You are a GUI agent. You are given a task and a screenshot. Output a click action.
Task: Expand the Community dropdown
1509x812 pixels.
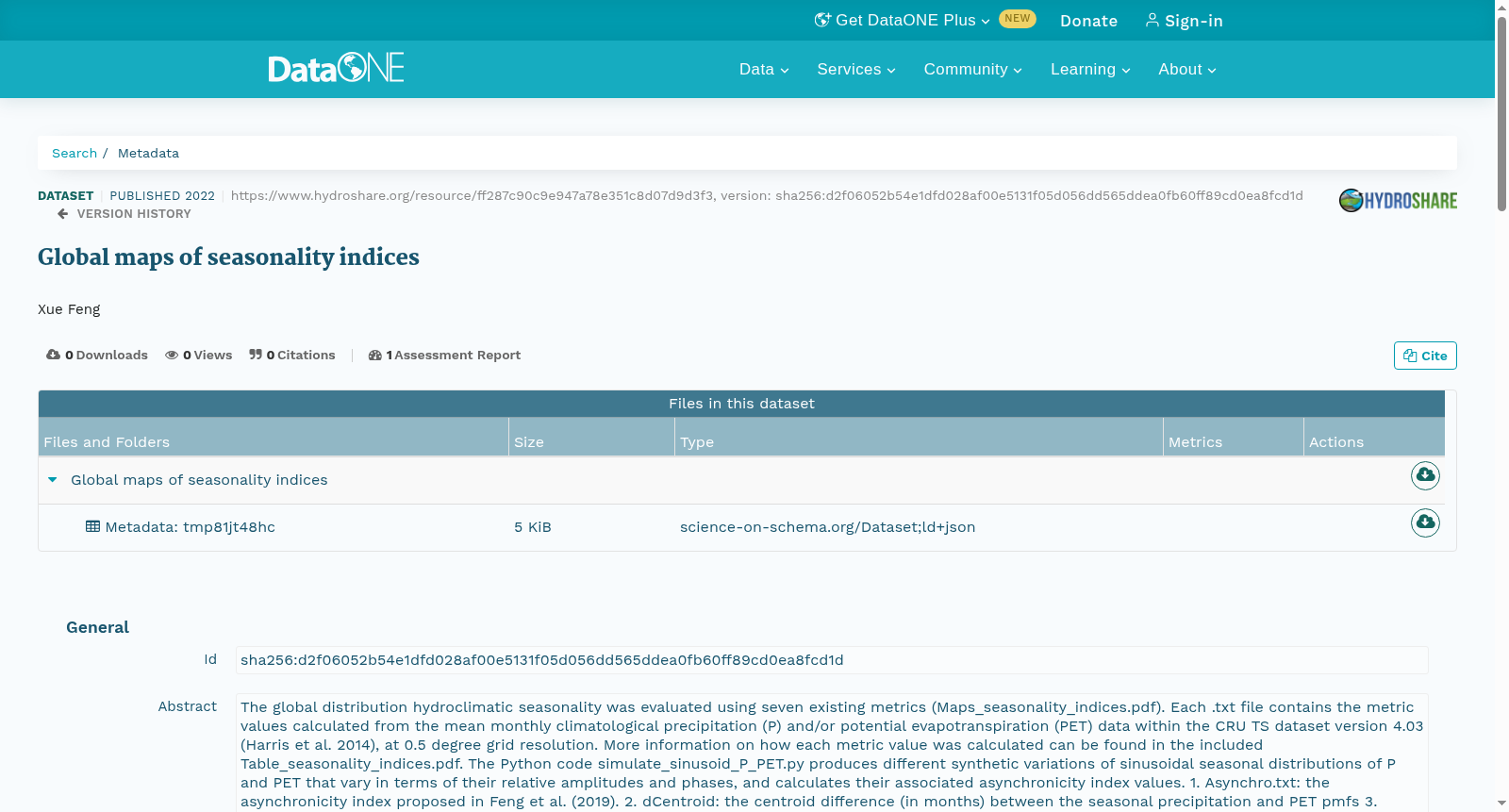[x=972, y=69]
